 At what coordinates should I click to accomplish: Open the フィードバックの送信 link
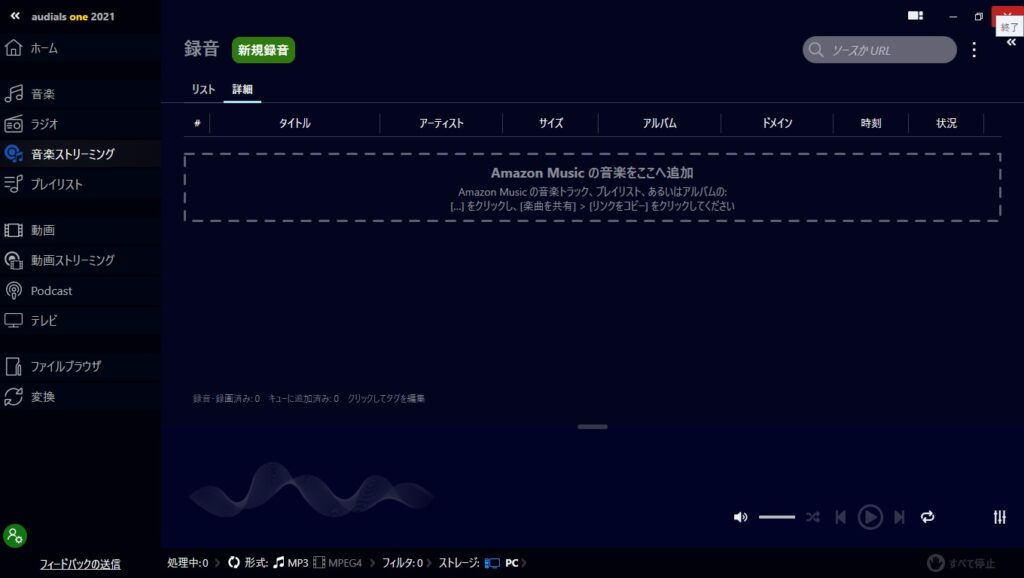(80, 564)
